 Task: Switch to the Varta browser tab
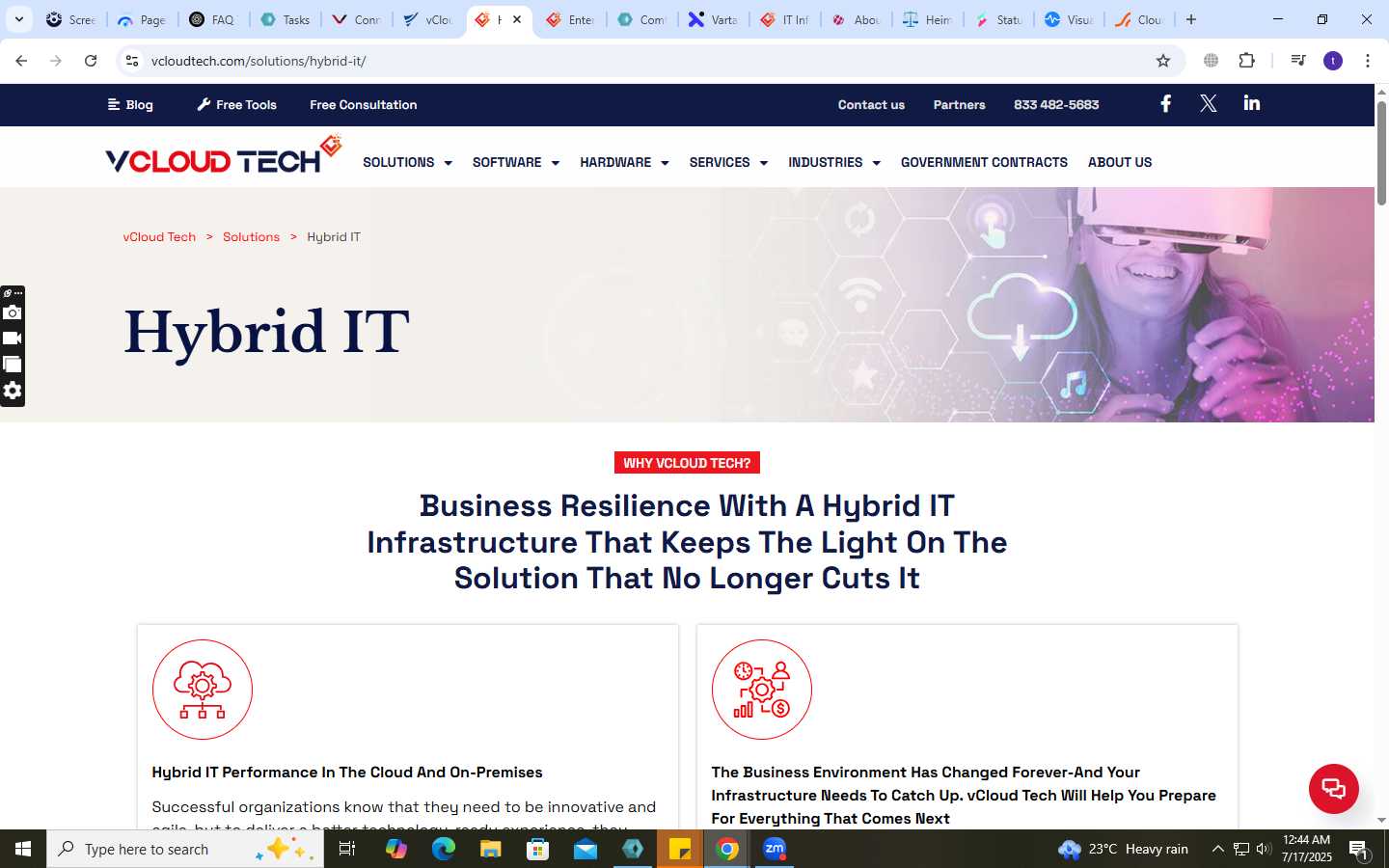point(714,19)
